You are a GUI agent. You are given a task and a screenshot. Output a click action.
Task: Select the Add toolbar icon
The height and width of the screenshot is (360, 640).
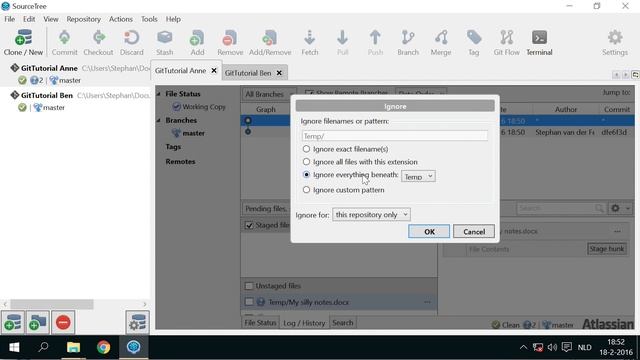coord(197,42)
